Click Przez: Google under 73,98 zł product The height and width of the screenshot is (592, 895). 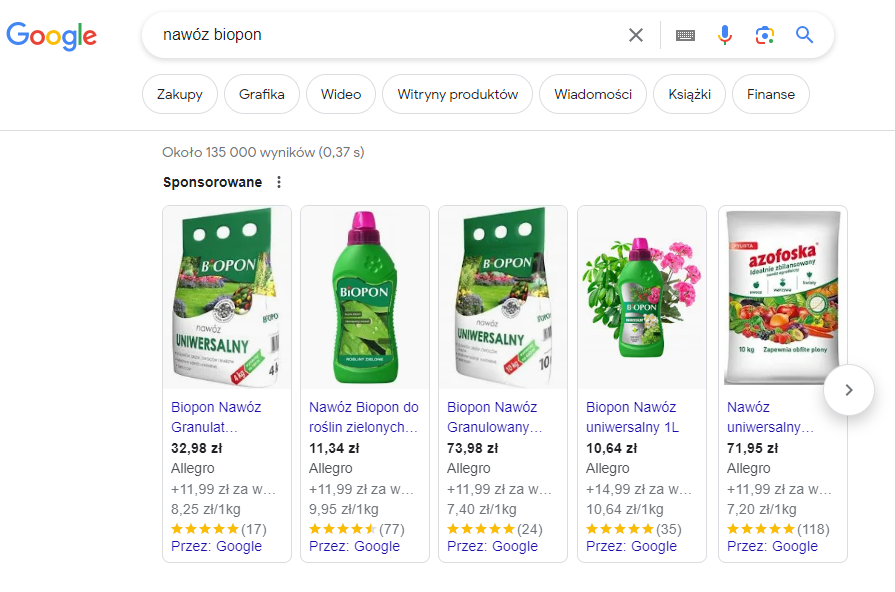(492, 546)
